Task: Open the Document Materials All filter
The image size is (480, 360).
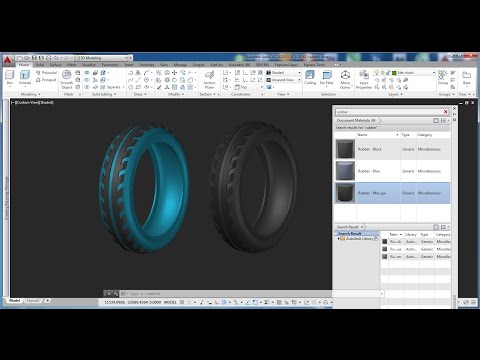Action: 357,120
